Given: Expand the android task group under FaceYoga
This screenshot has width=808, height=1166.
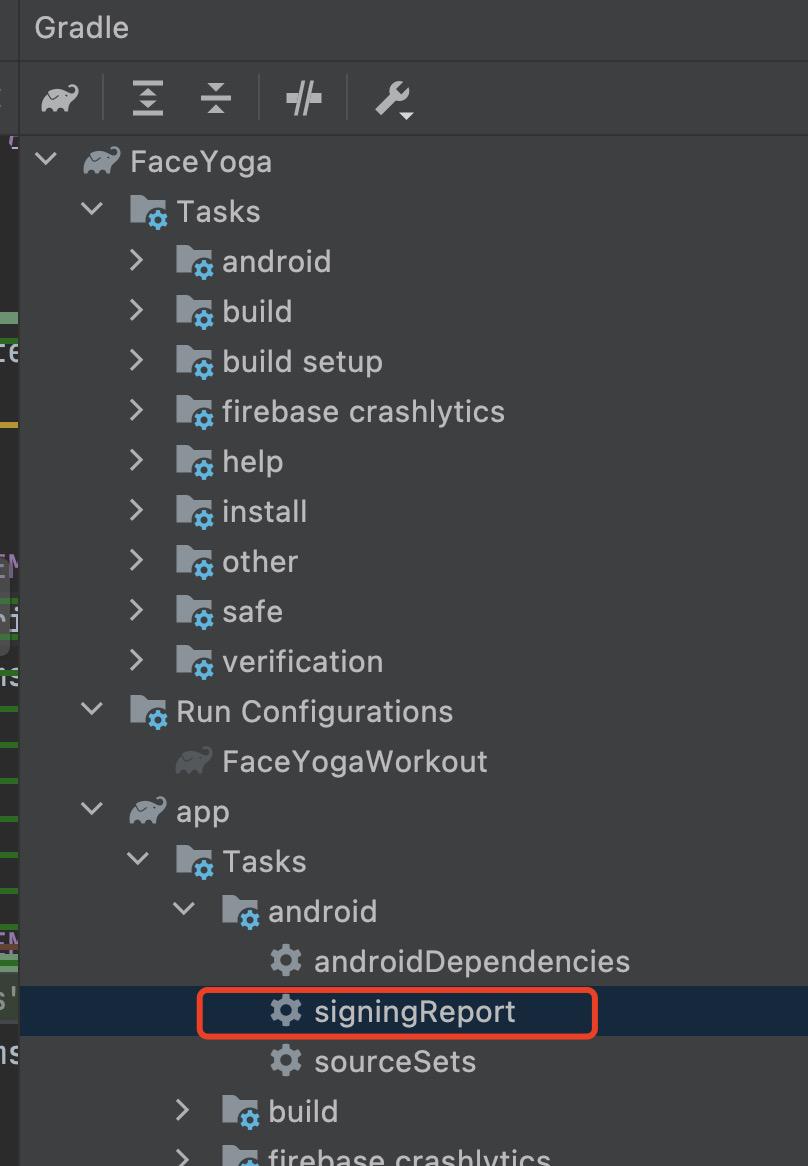Looking at the screenshot, I should (136, 260).
